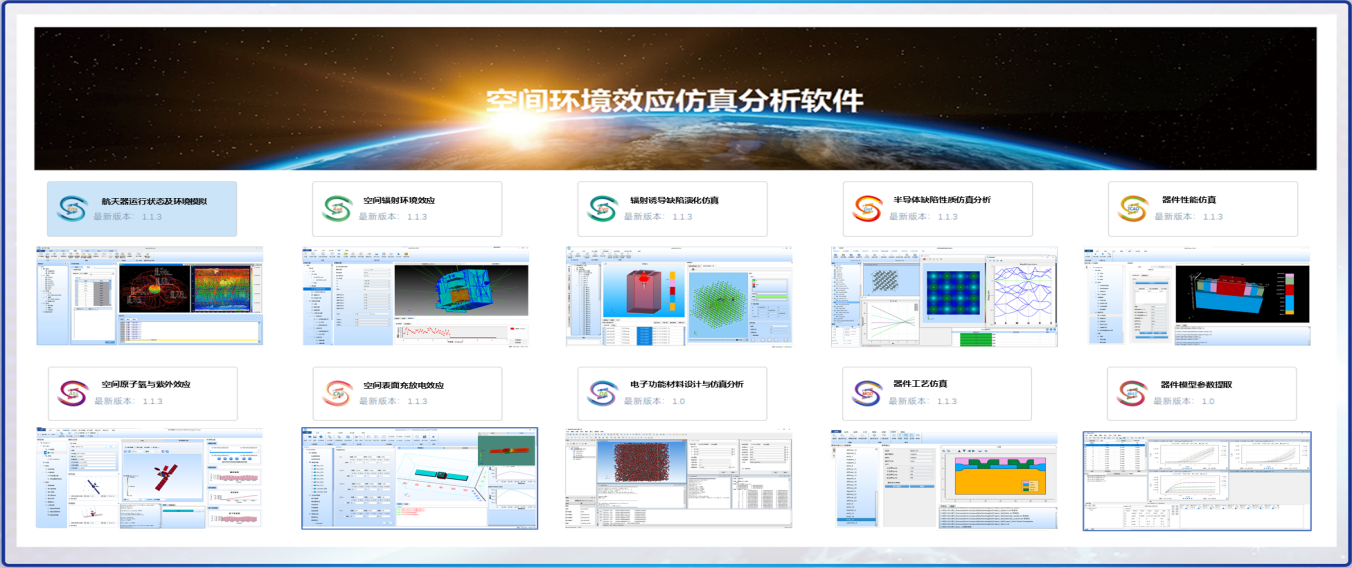1352x568 pixels.
Task: Click the 航天器运行状态及环境模拟 module icon
Action: coord(72,208)
